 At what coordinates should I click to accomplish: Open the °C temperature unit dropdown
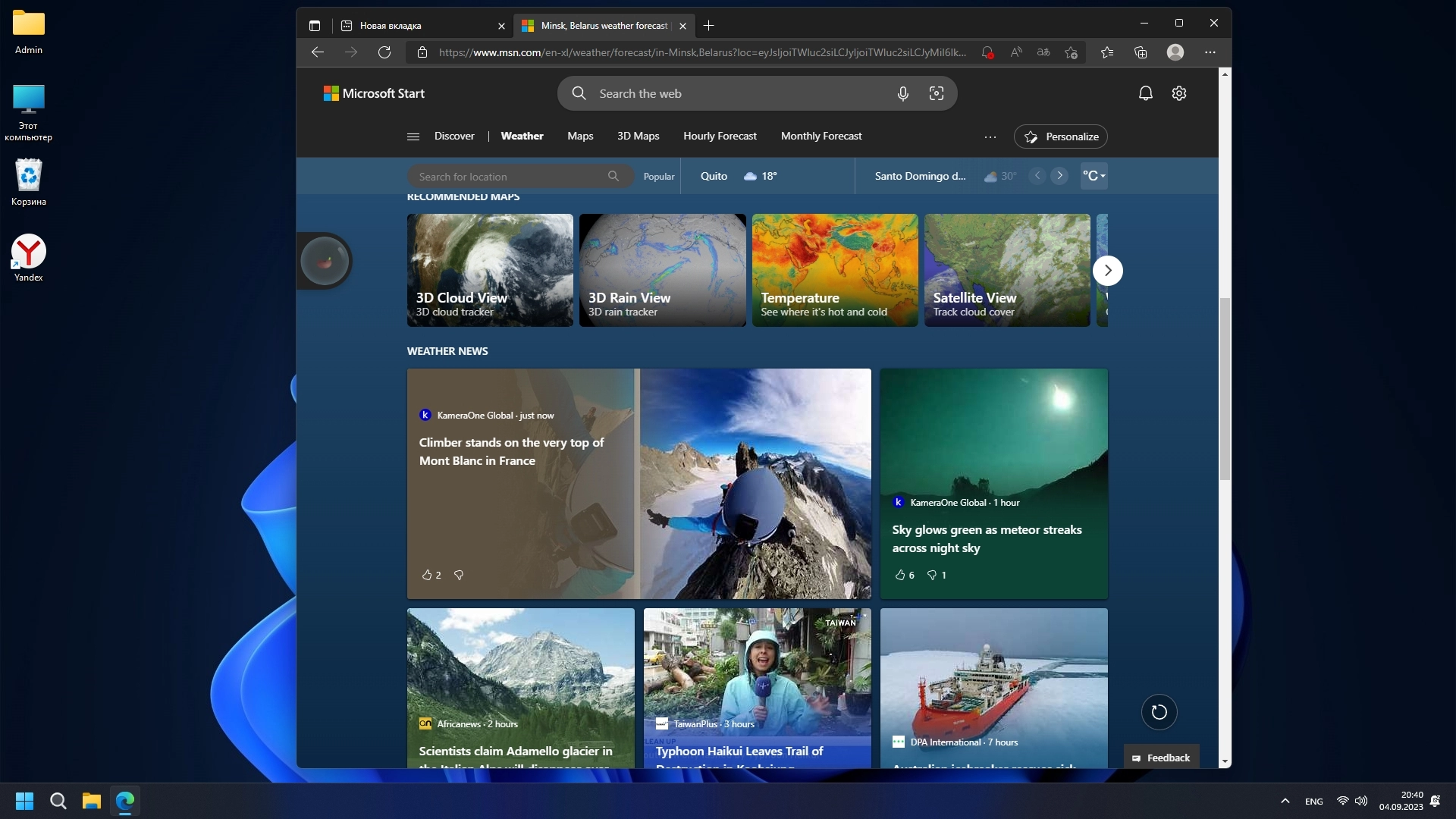coord(1094,176)
